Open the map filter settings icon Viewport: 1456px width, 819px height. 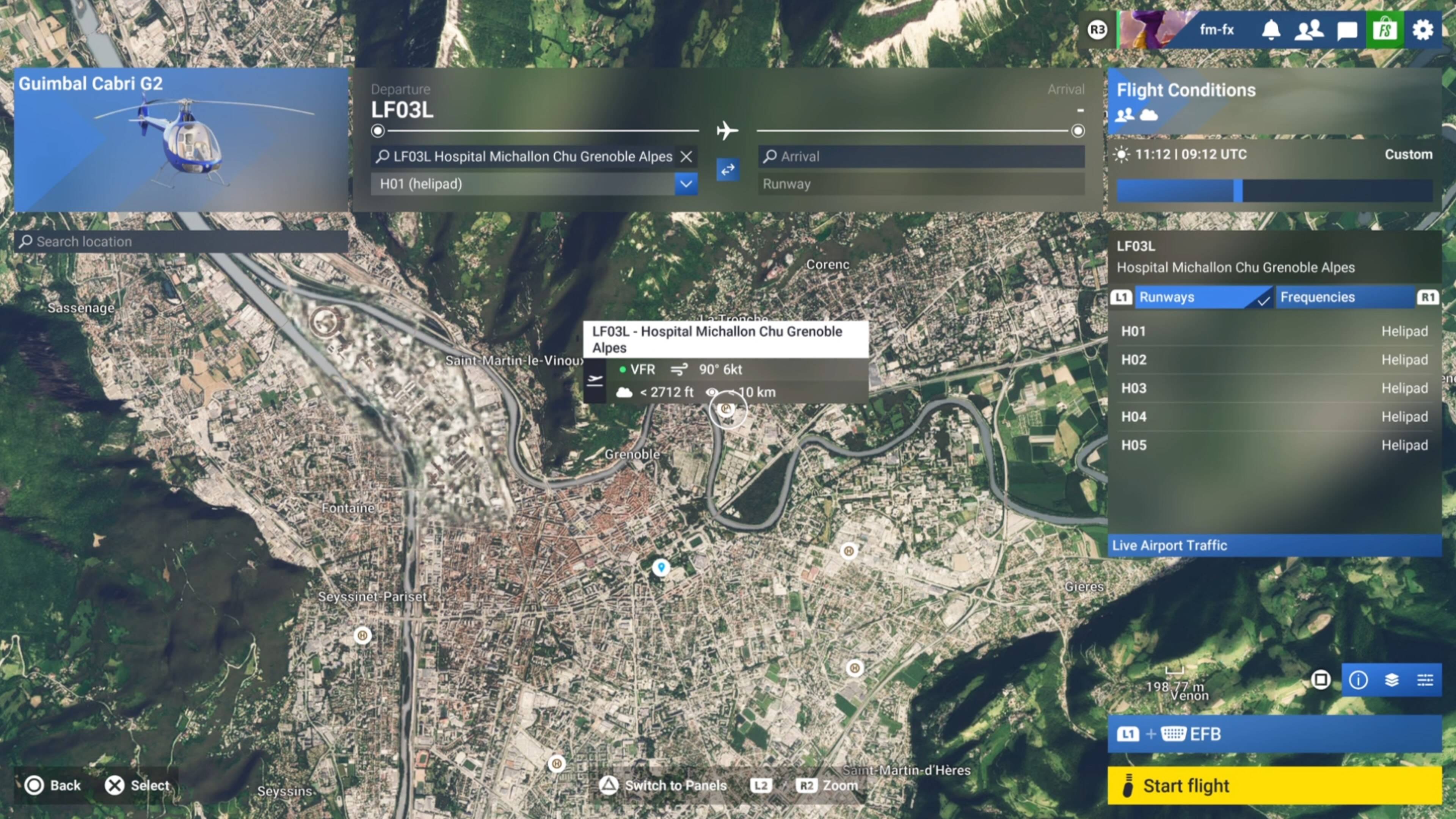click(1425, 680)
